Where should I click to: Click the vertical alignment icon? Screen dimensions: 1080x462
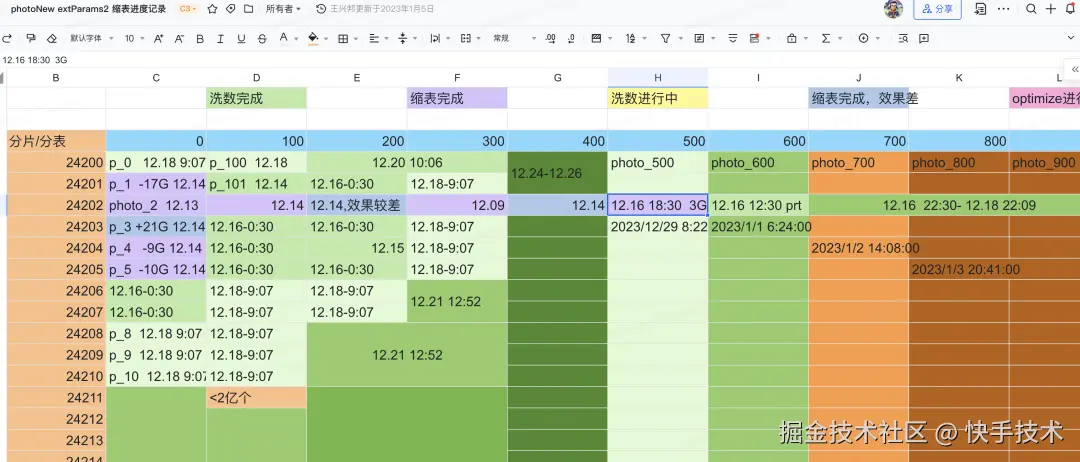pyautogui.click(x=404, y=39)
